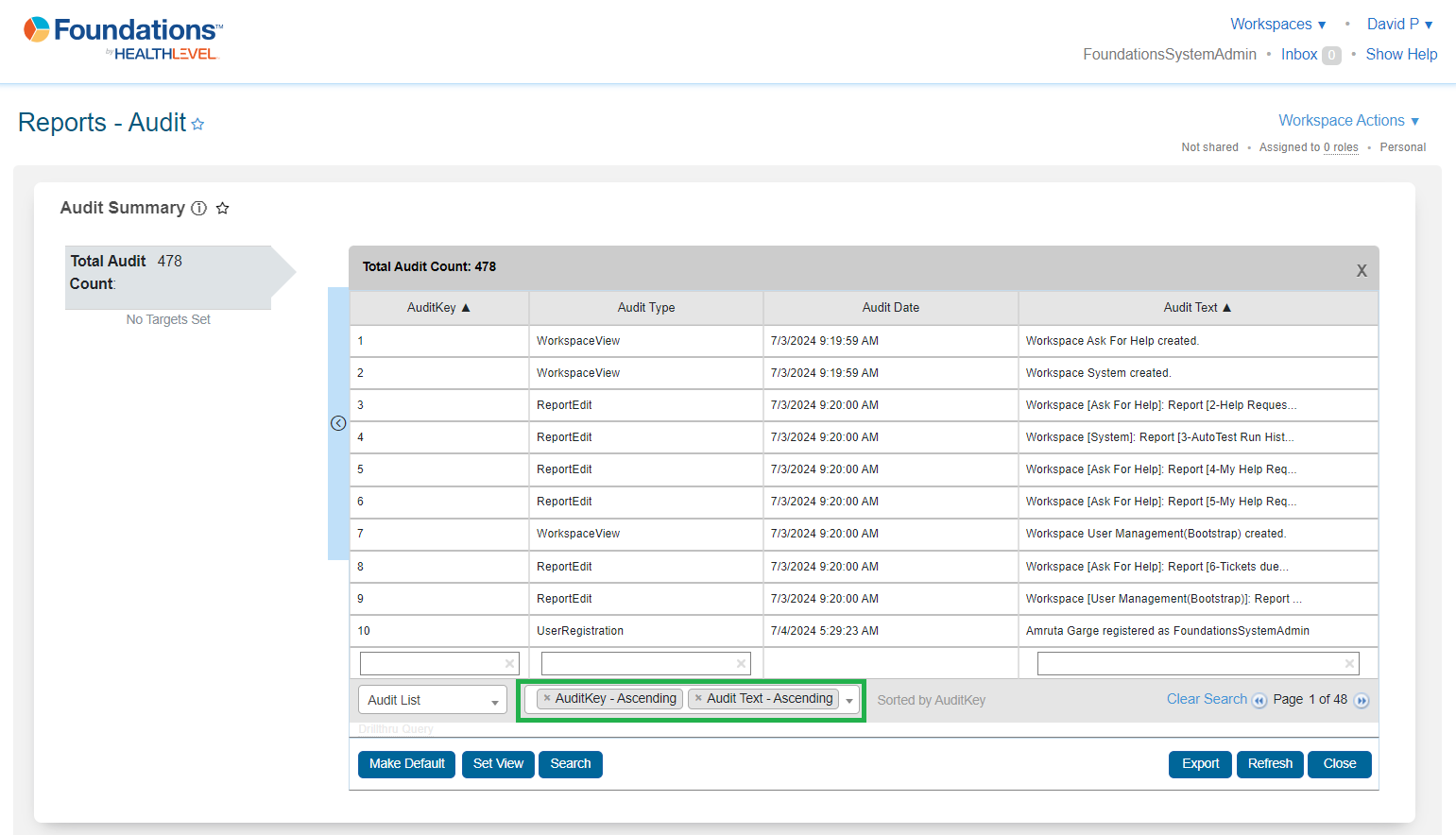The width and height of the screenshot is (1456, 835).
Task: Open the Workspaces menu
Action: pyautogui.click(x=1277, y=25)
